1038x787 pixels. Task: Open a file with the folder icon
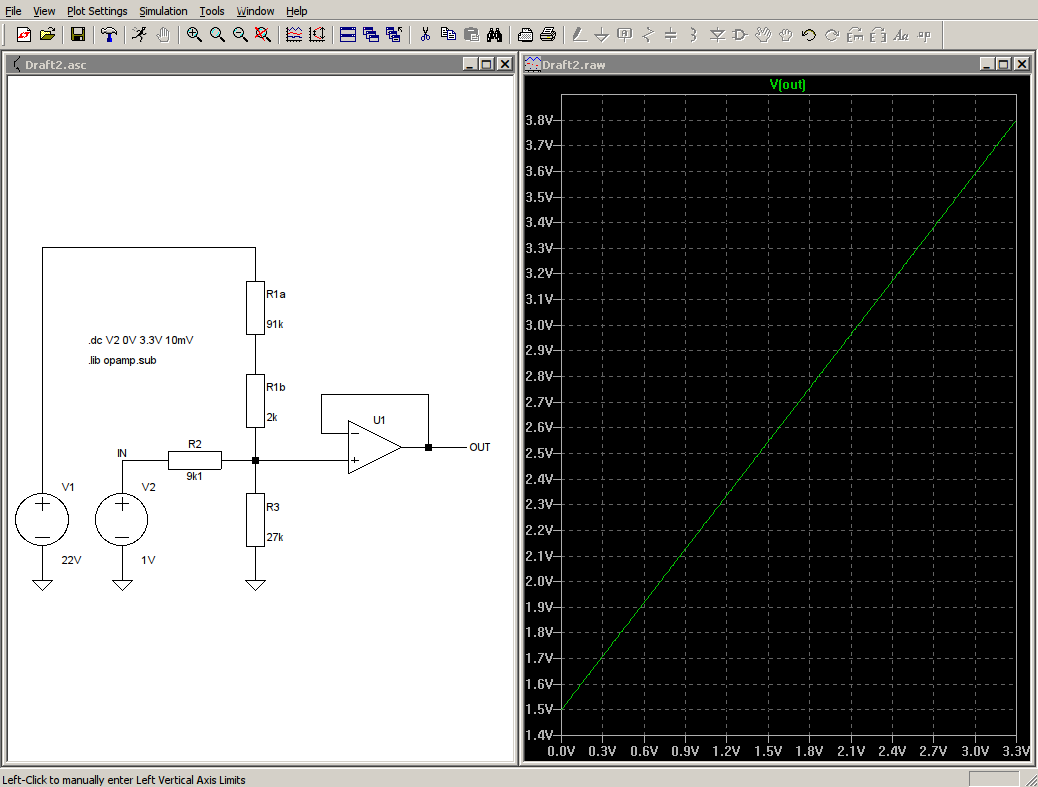pos(47,34)
